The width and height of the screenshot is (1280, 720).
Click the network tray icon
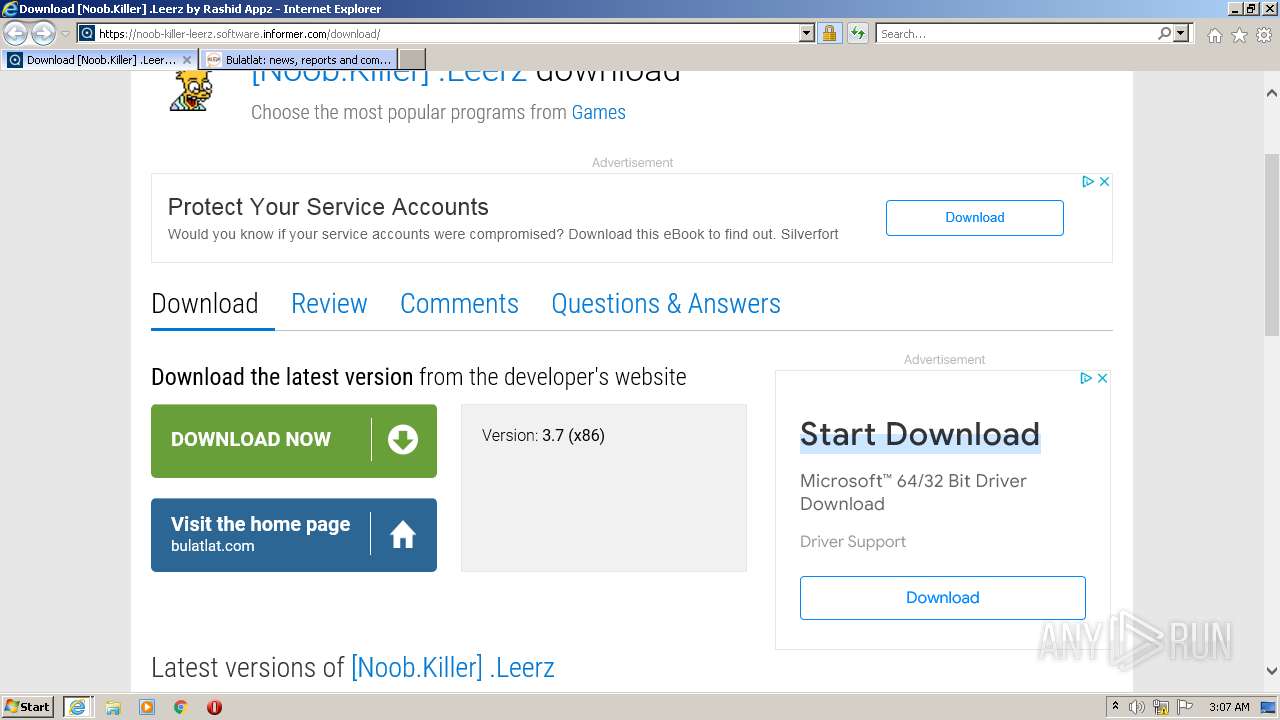point(1161,707)
